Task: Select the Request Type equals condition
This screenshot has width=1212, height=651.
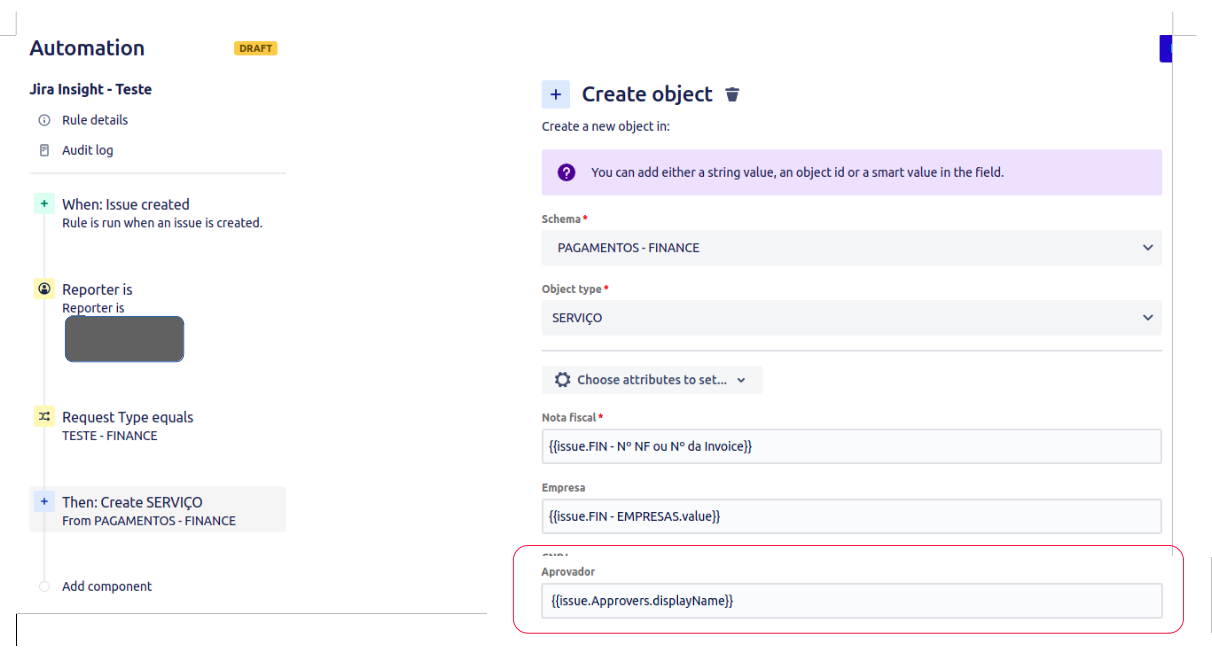Action: [128, 417]
